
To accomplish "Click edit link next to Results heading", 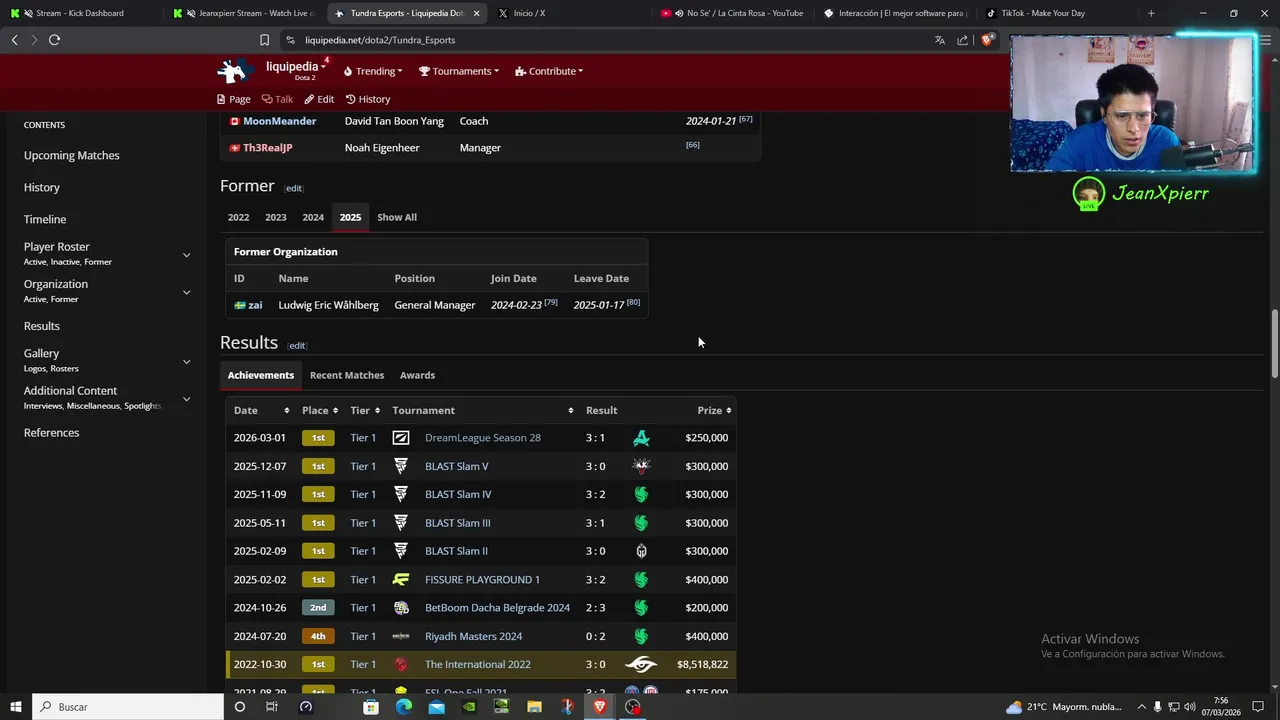I will tap(297, 346).
